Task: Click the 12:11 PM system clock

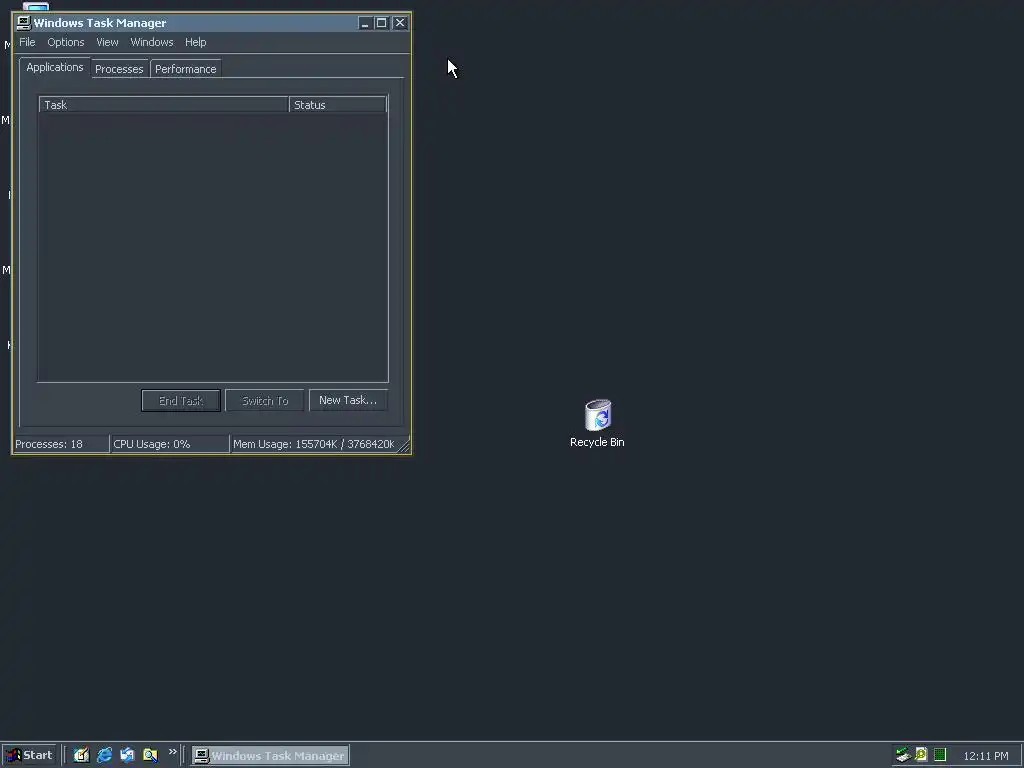Action: pos(985,756)
